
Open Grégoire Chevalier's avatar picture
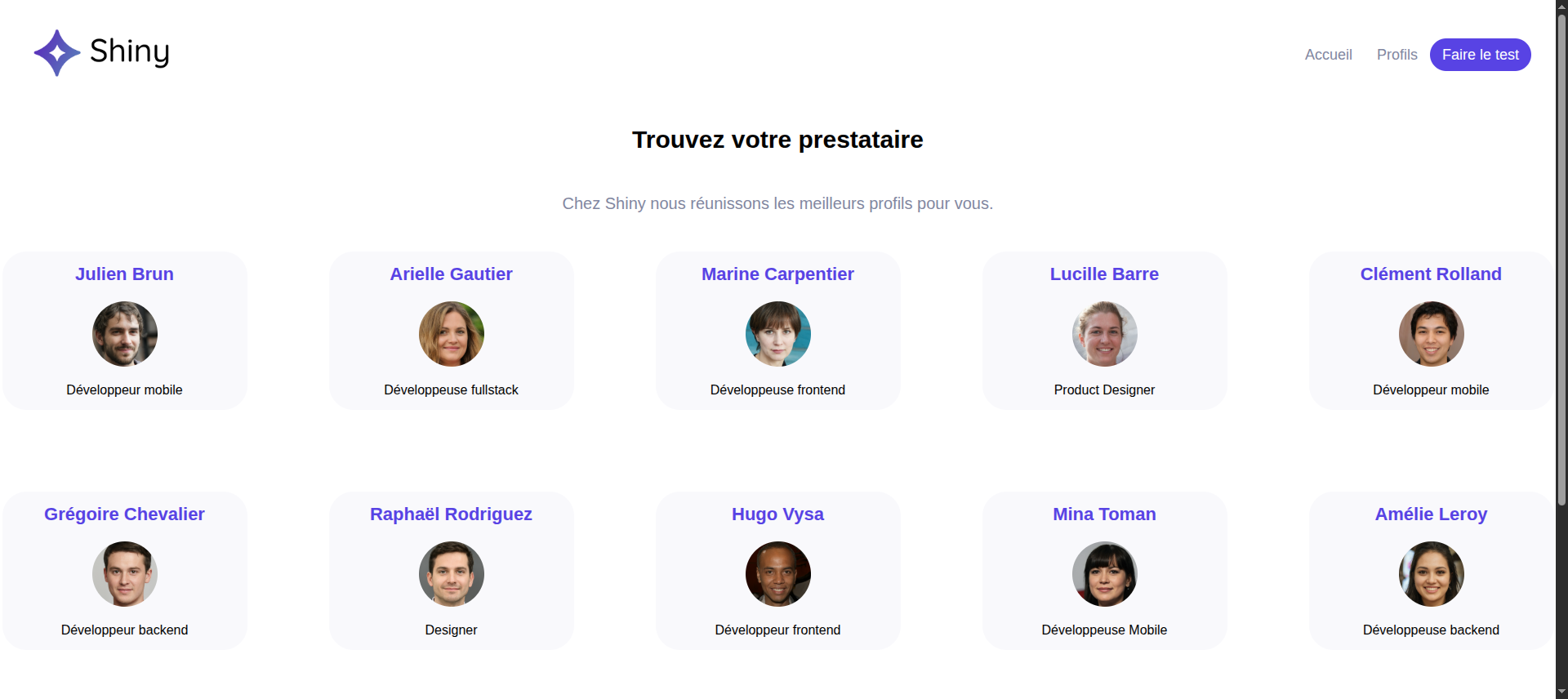click(x=125, y=574)
